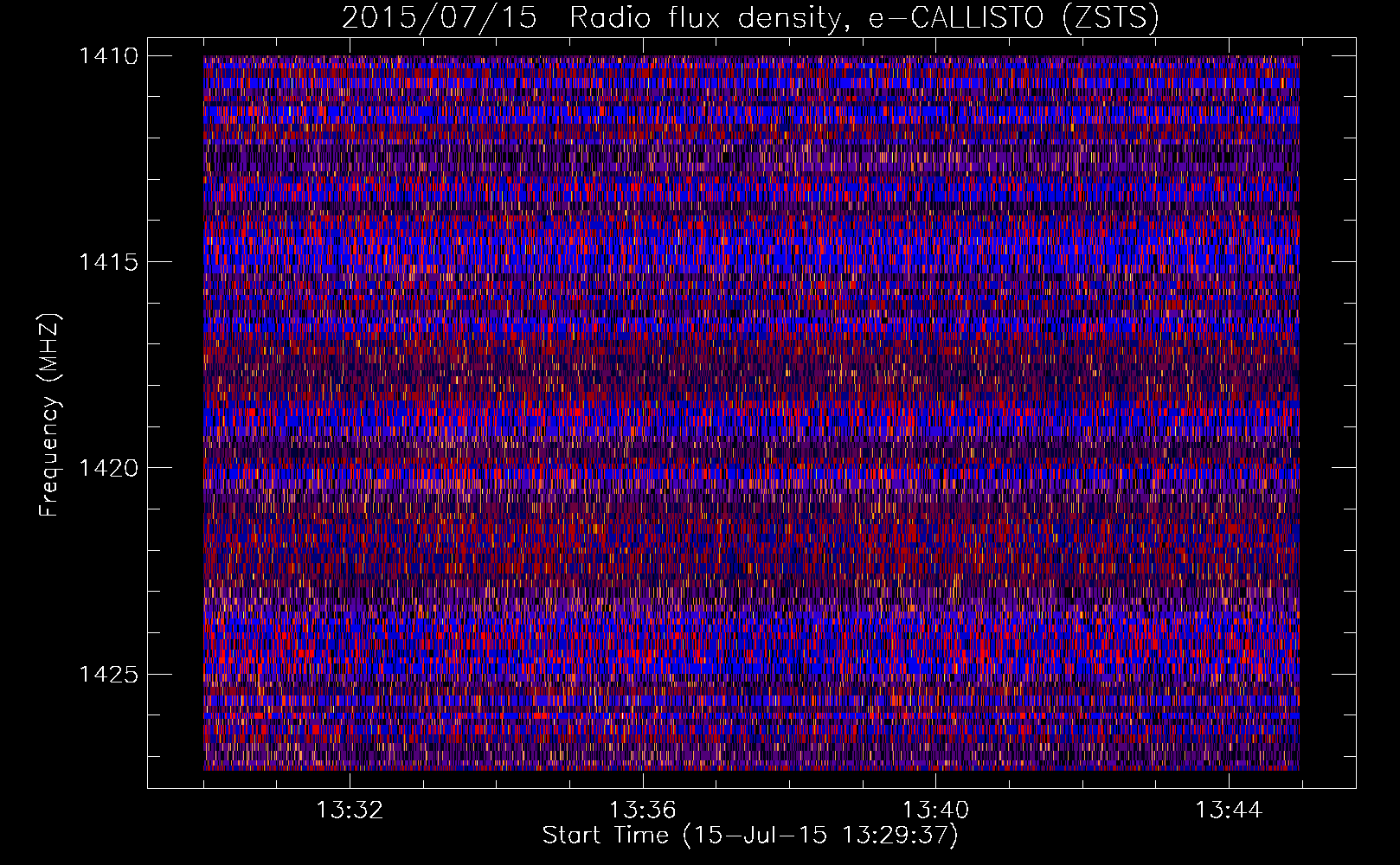
Task: Click the 13:36 time tick label
Action: pos(643,811)
